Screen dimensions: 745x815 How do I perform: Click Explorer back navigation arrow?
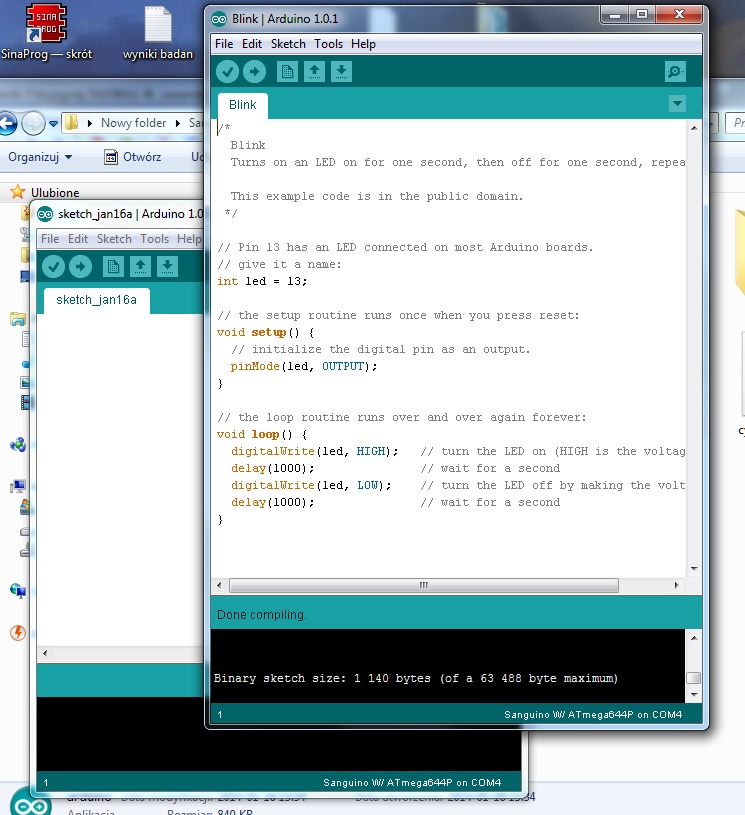pos(8,124)
